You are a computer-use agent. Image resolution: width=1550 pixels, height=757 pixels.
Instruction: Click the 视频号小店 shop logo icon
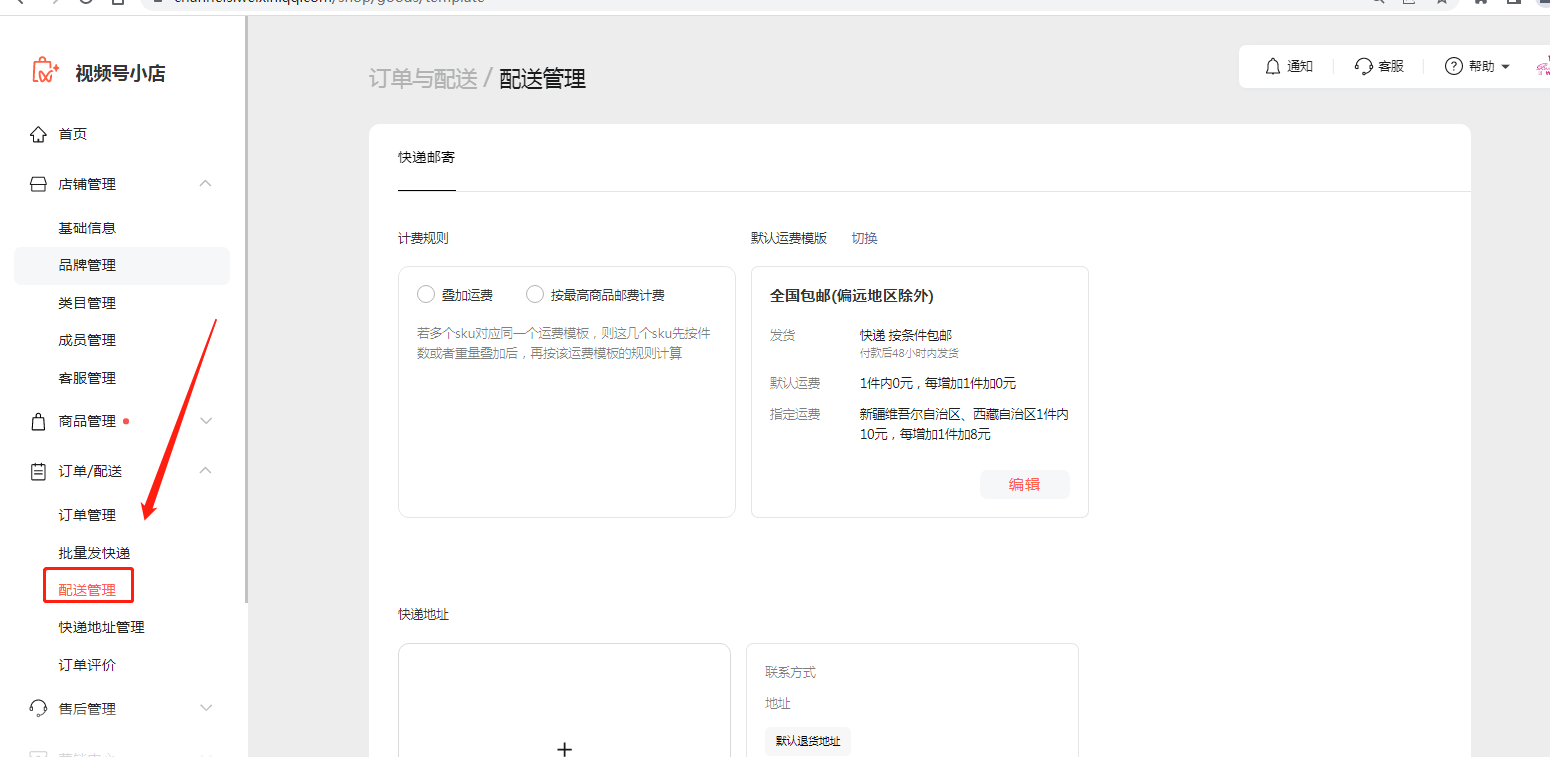(x=46, y=71)
